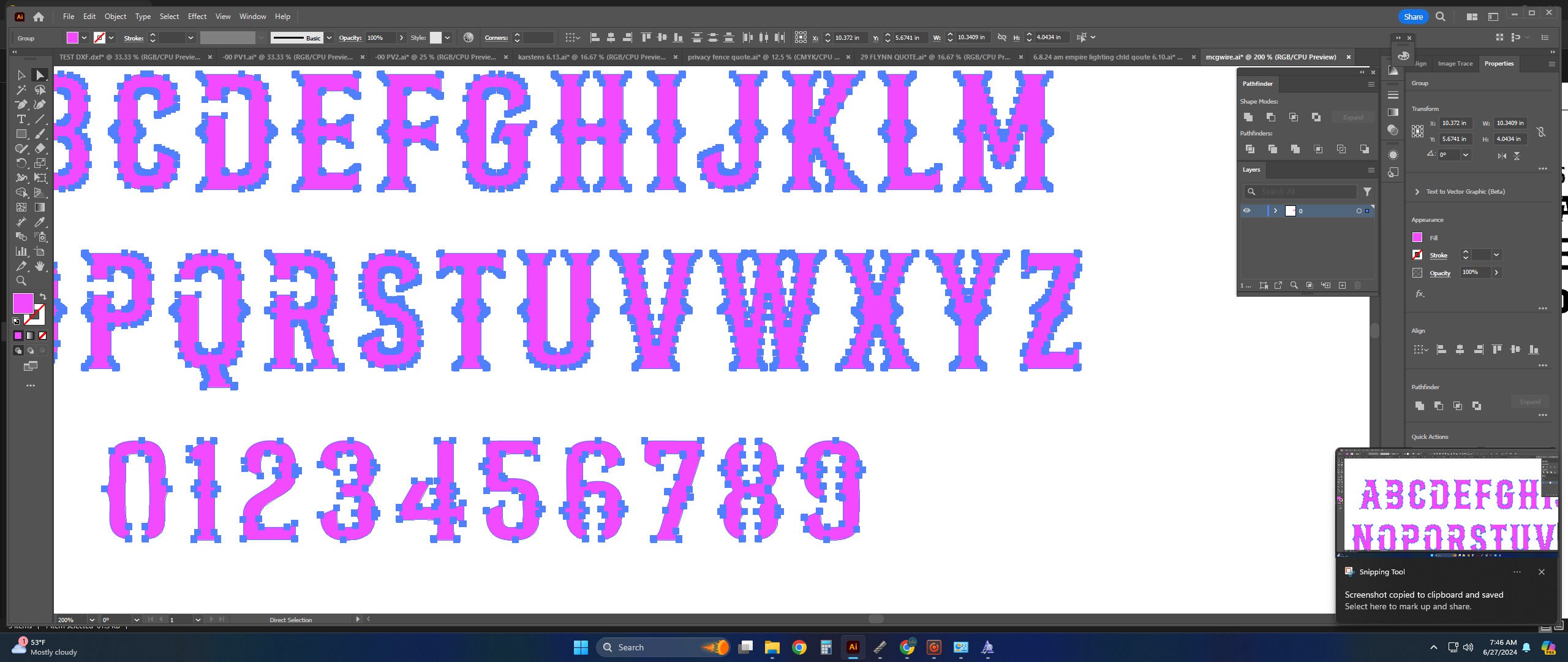Viewport: 1568px width, 662px height.
Task: Expand the Text to Vector Graphic (Beta) section
Action: [1417, 191]
